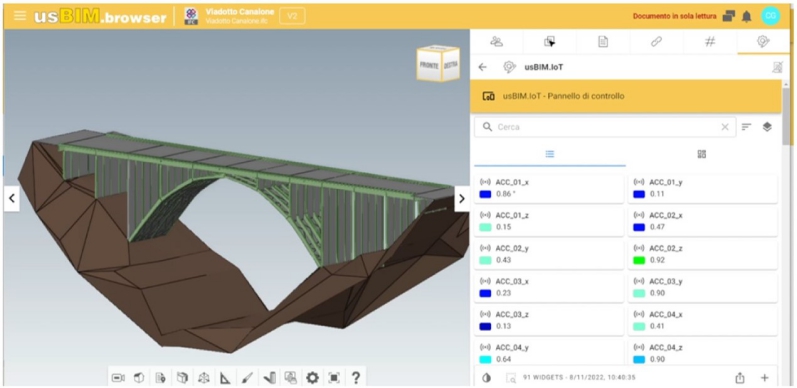
Task: Open the layers icon next to search
Action: (767, 127)
